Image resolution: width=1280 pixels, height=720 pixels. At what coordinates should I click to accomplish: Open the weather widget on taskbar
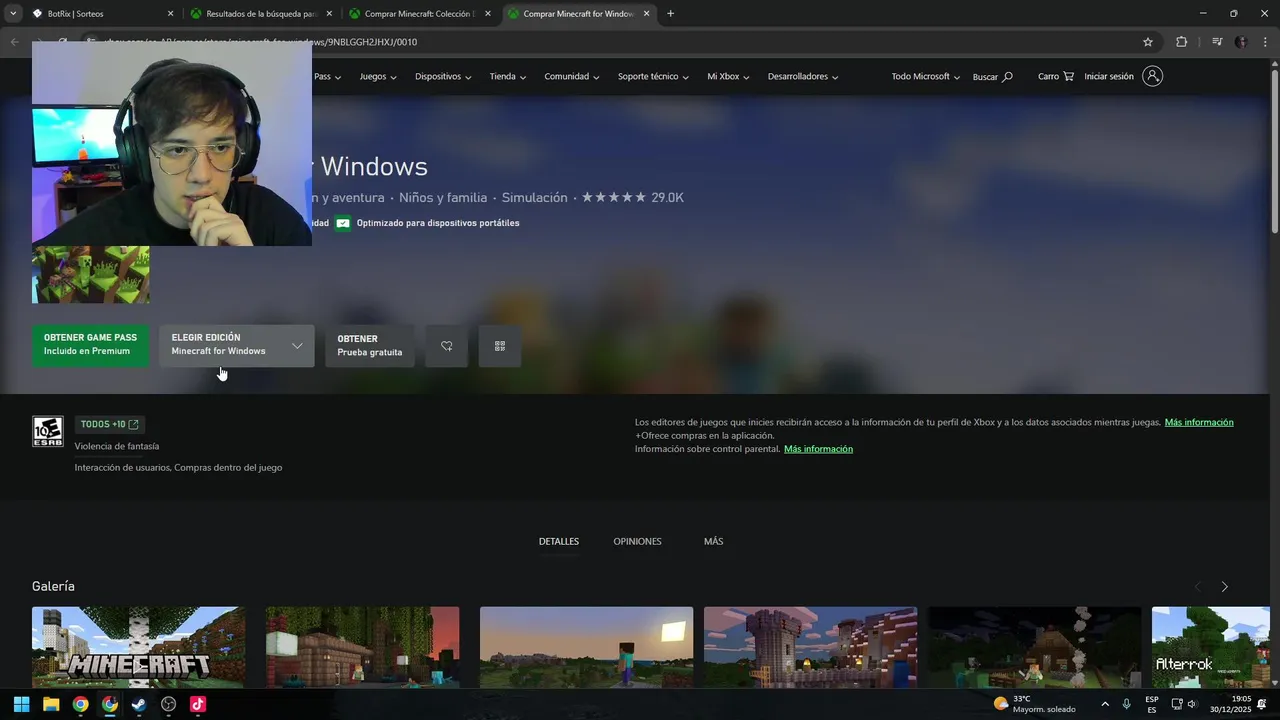pos(1035,704)
